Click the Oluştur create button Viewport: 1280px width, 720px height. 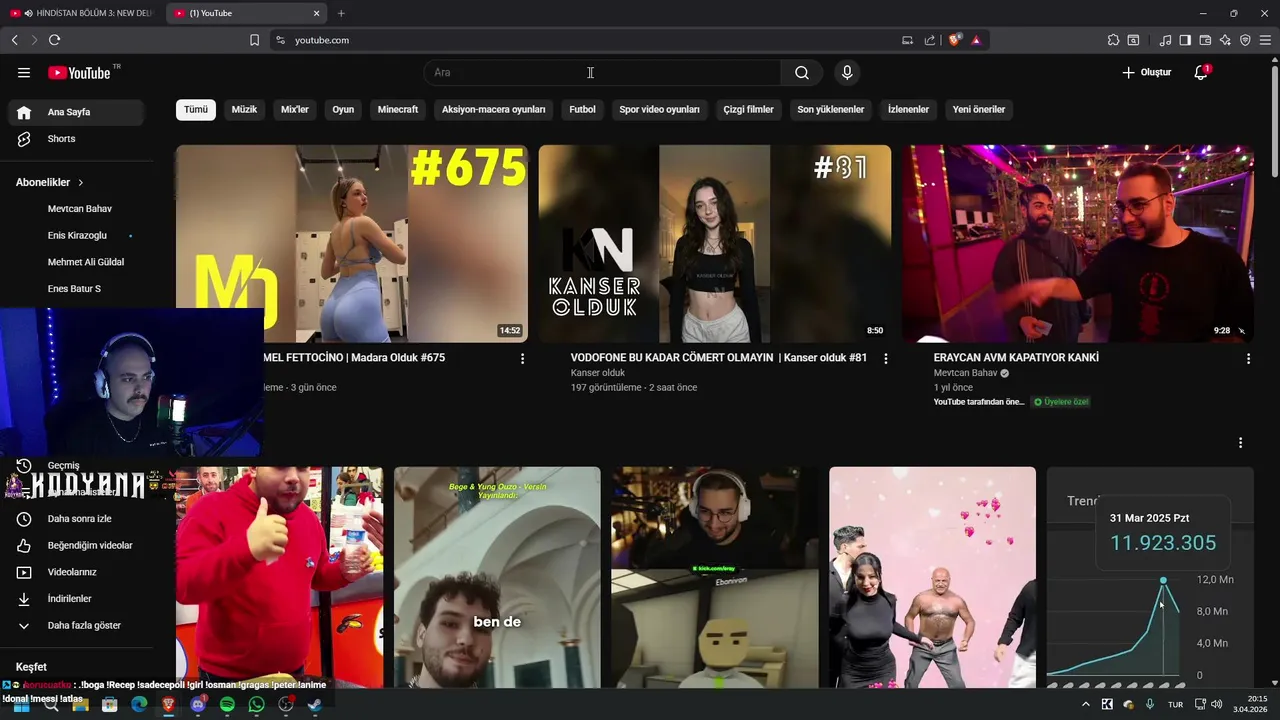click(1146, 72)
